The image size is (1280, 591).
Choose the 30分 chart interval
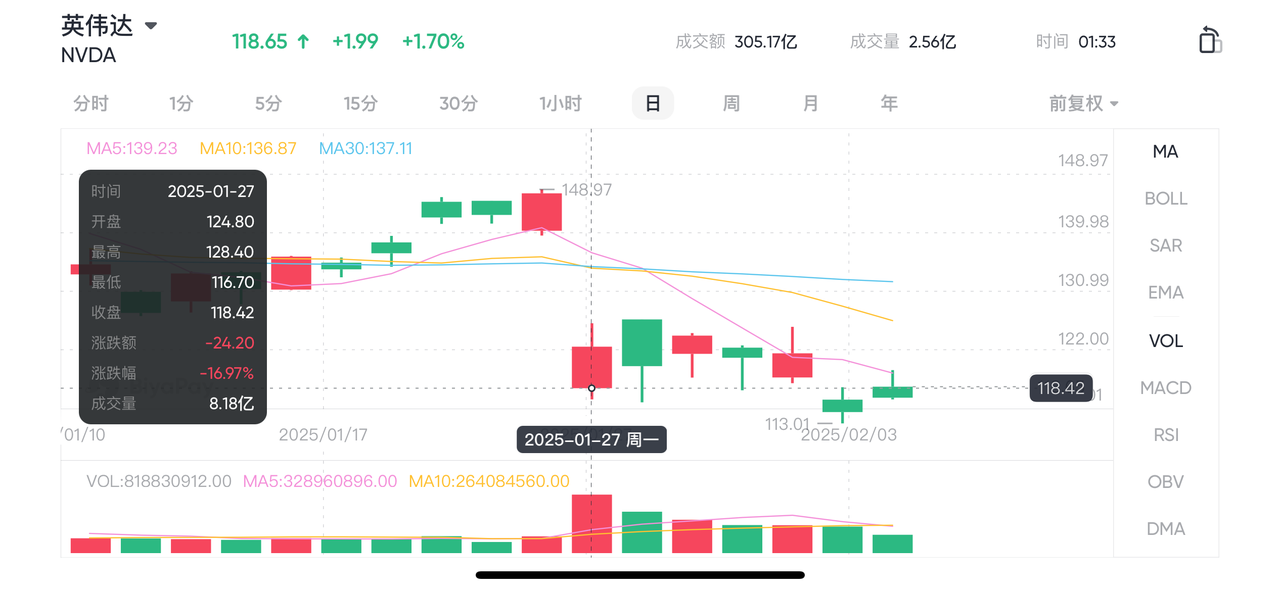tap(458, 103)
